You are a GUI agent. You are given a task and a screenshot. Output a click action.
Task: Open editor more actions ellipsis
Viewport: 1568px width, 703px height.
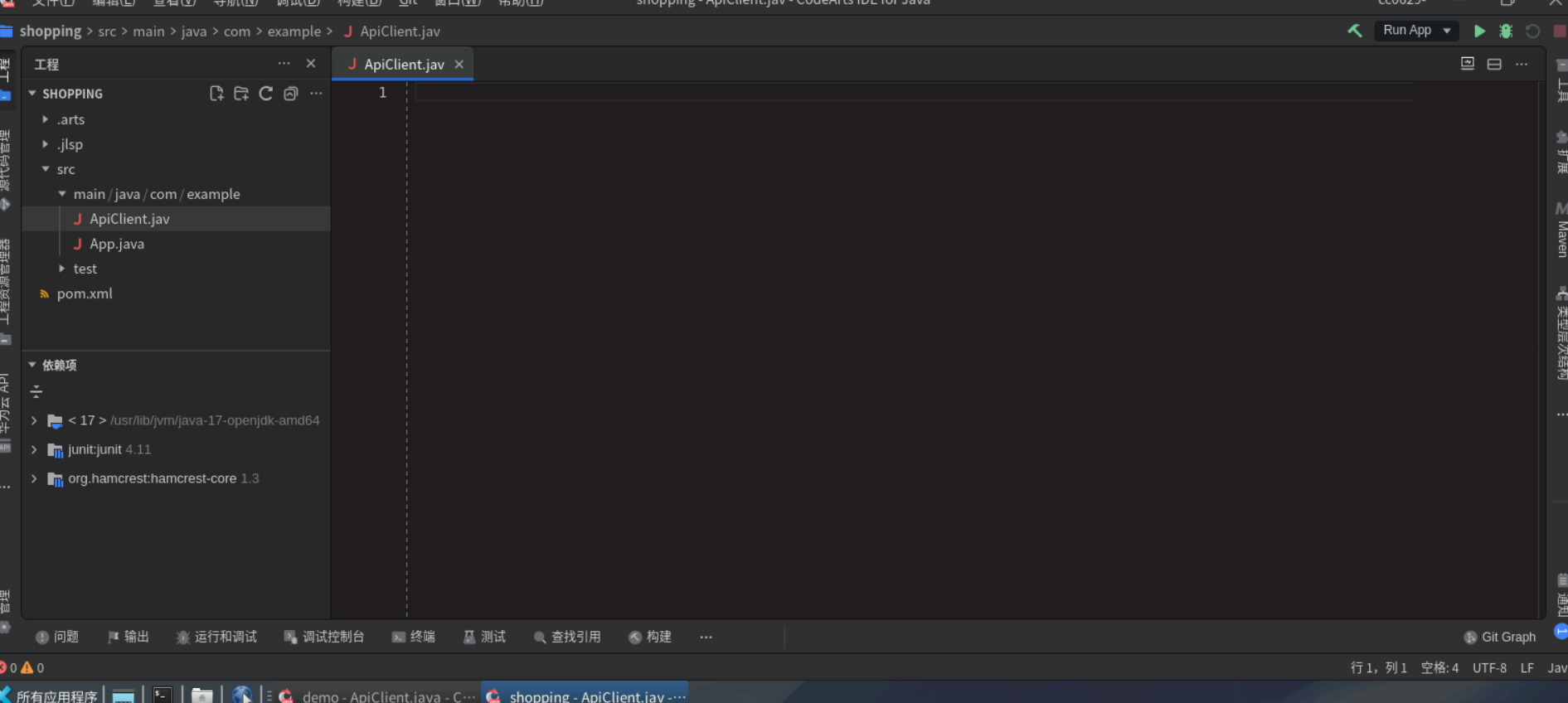coord(1522,64)
